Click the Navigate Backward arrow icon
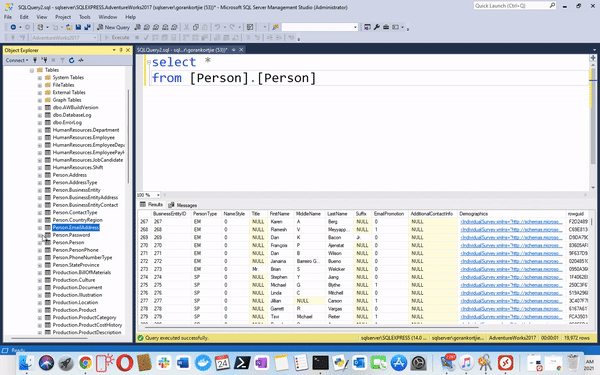Viewport: 600px width, 375px height. pyautogui.click(x=13, y=27)
